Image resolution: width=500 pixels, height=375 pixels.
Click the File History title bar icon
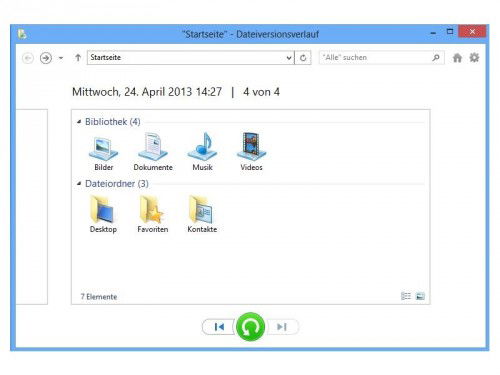[x=22, y=34]
